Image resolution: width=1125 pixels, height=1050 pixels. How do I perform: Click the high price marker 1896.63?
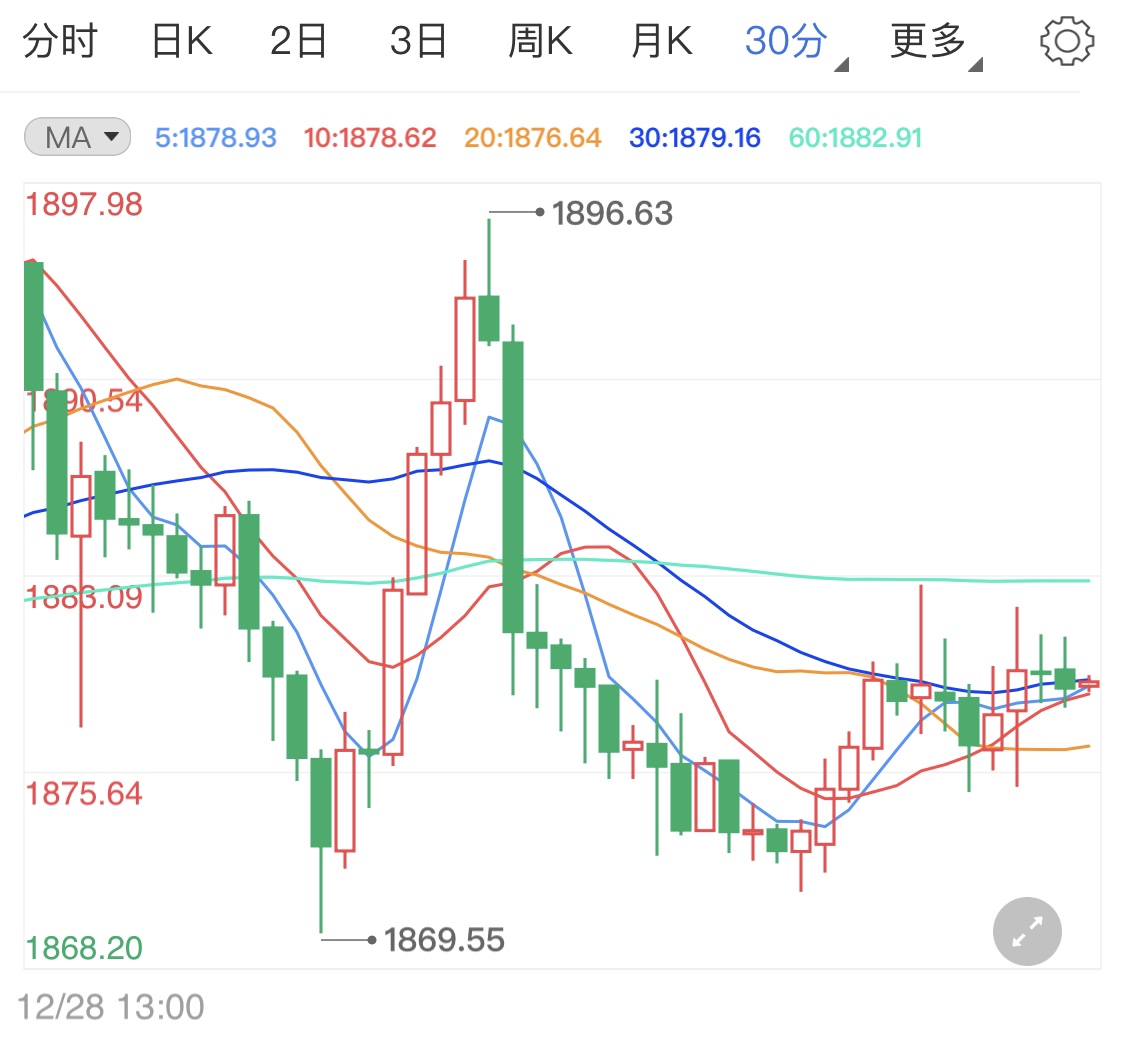coord(610,213)
